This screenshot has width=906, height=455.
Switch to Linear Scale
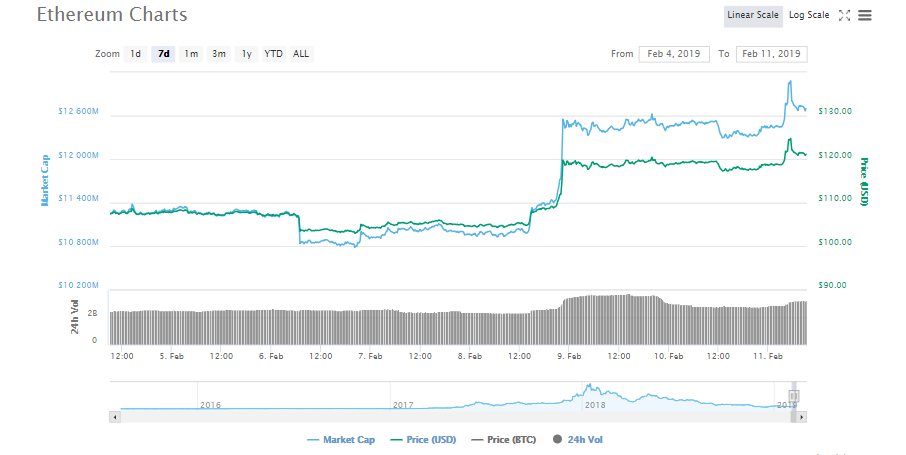click(753, 16)
